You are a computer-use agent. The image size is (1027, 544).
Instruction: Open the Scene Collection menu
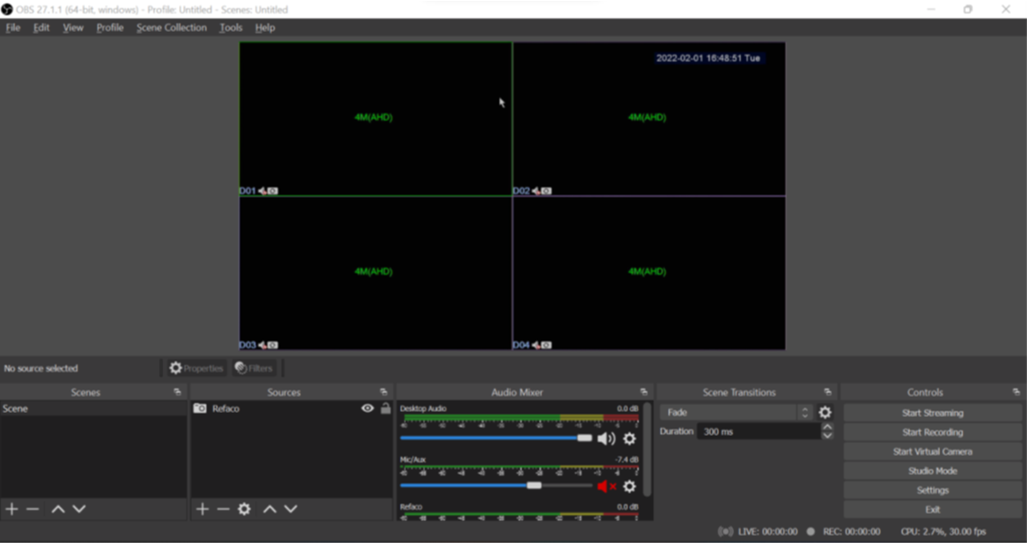click(172, 27)
